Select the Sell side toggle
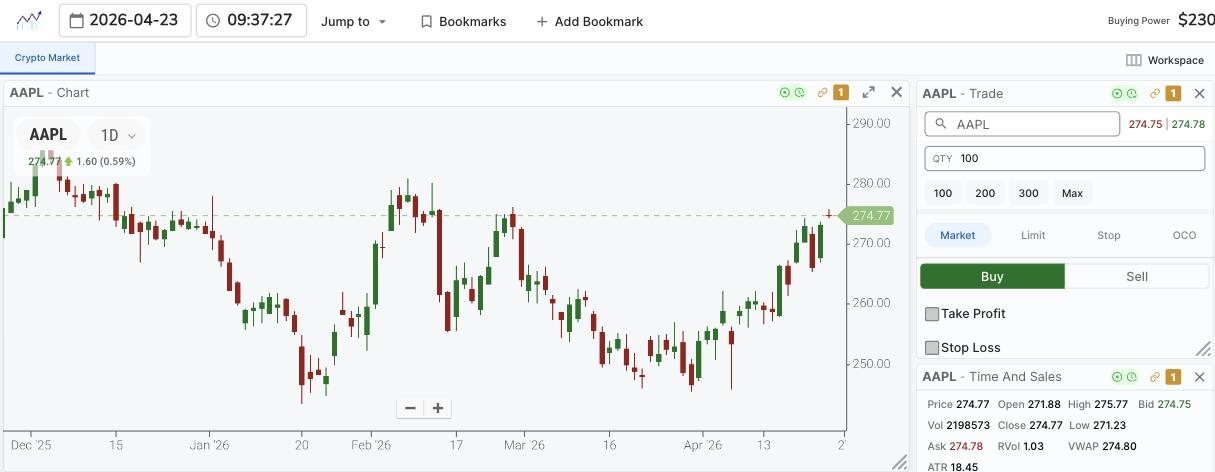This screenshot has height=472, width=1215. click(x=1137, y=277)
